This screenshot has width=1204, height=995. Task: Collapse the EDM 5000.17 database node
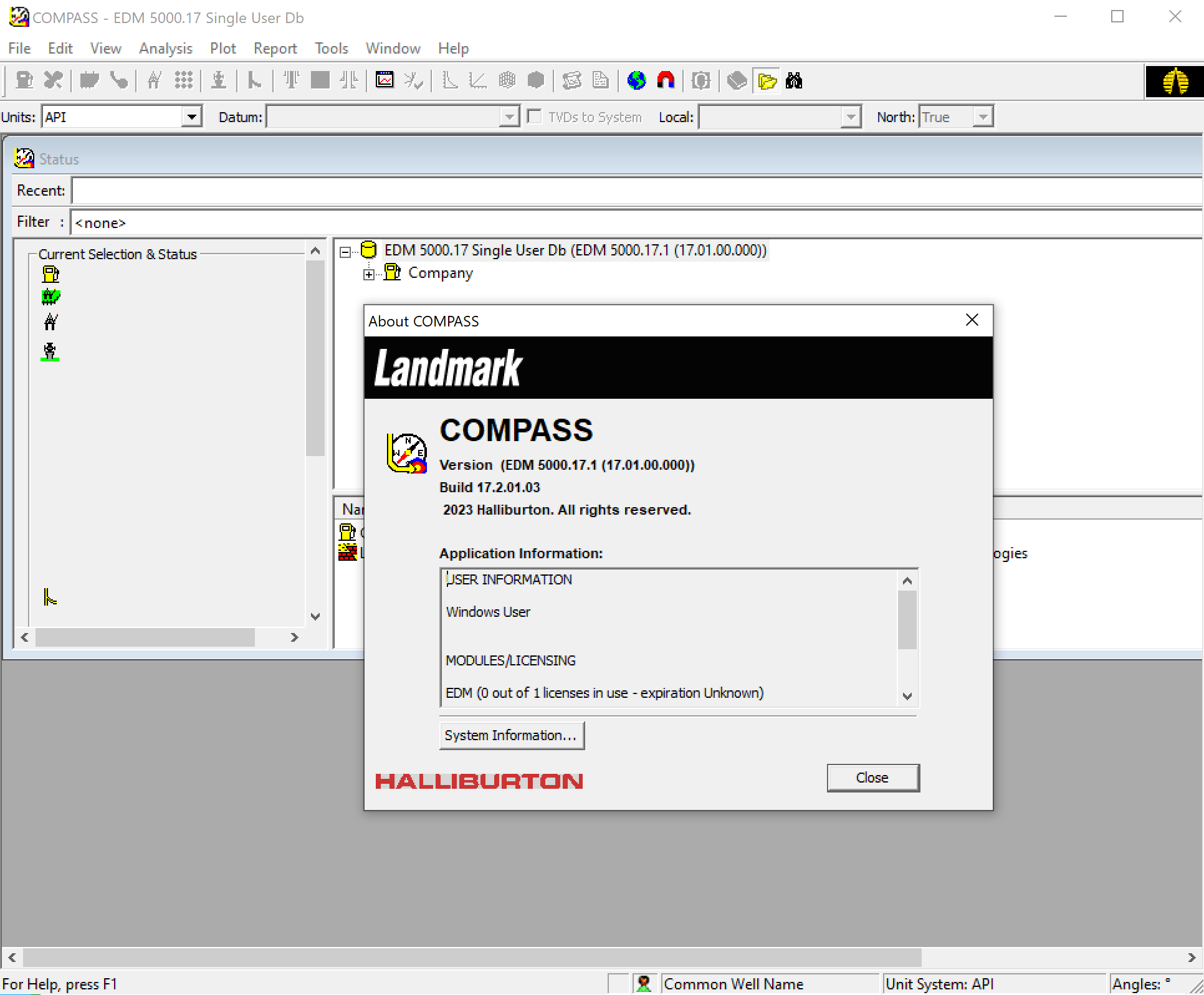(345, 252)
